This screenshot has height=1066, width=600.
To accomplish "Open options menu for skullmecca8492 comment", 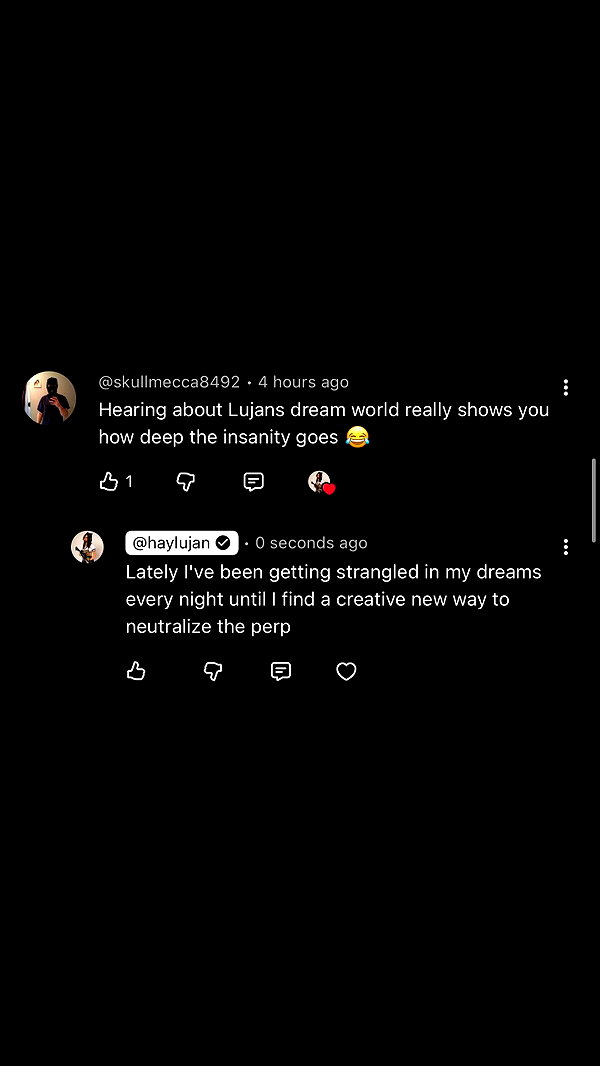I will [x=565, y=388].
